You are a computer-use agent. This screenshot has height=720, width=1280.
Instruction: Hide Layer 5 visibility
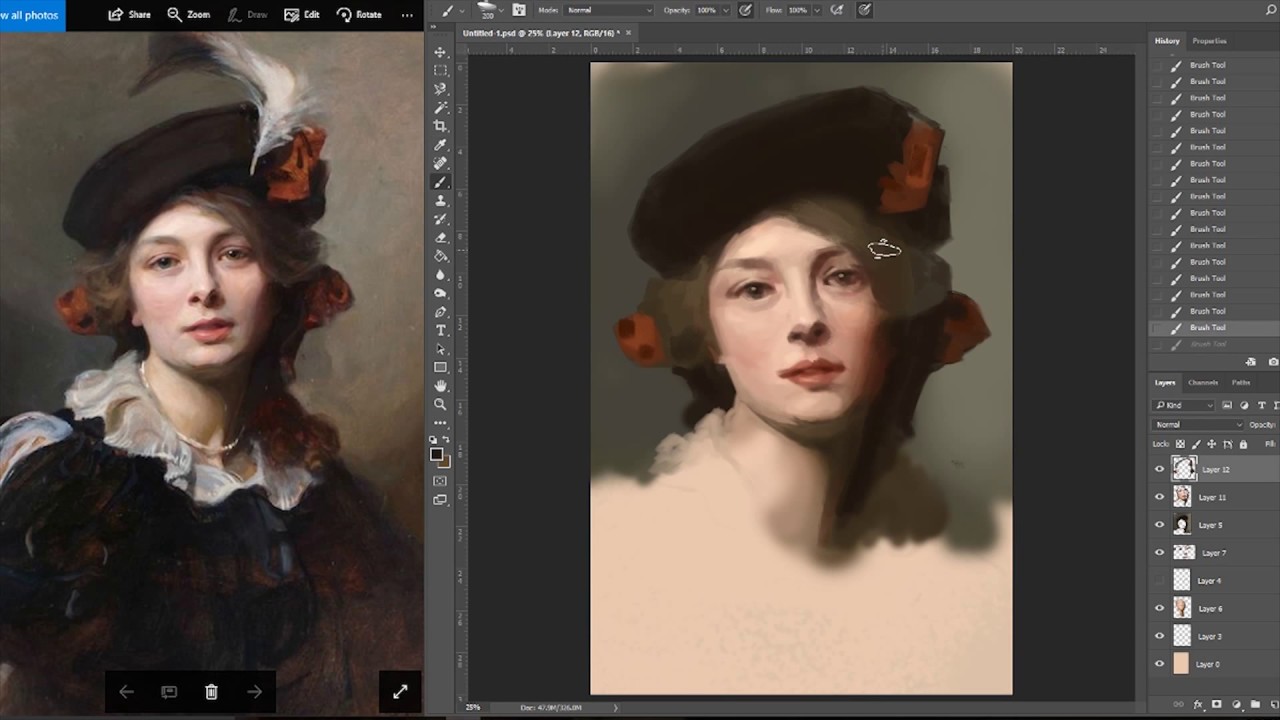[x=1160, y=525]
